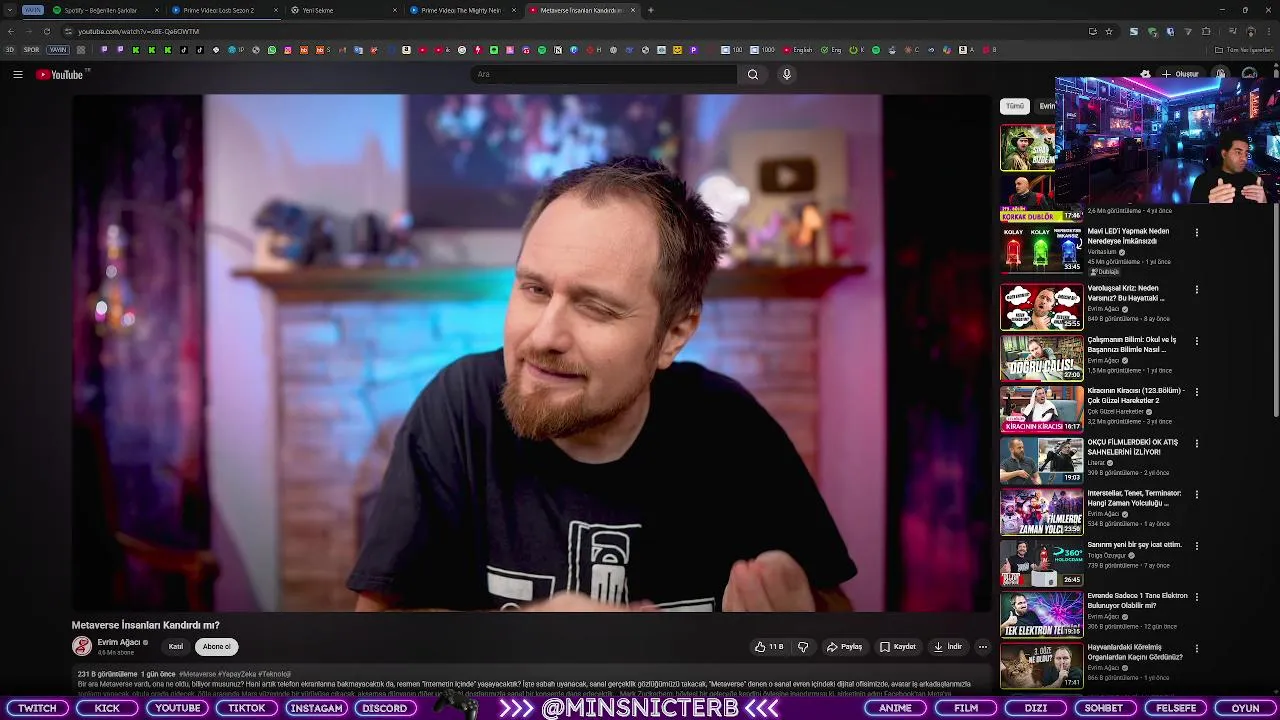Save the video with Kaydet
Screen dimensions: 1280x720
click(897, 647)
